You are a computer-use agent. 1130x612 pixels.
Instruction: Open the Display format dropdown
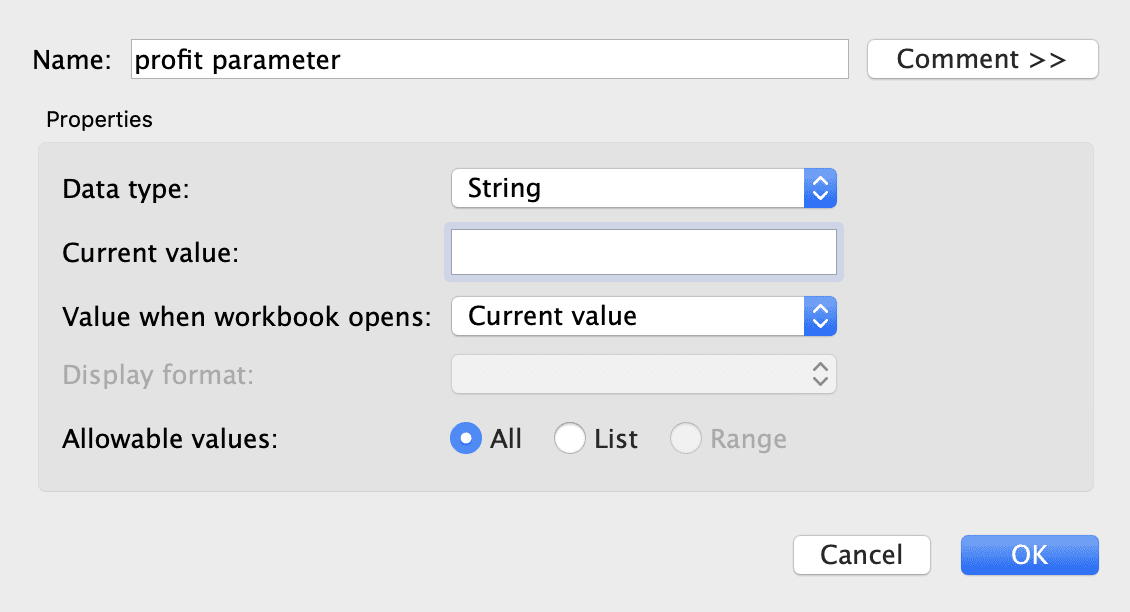tap(628, 374)
